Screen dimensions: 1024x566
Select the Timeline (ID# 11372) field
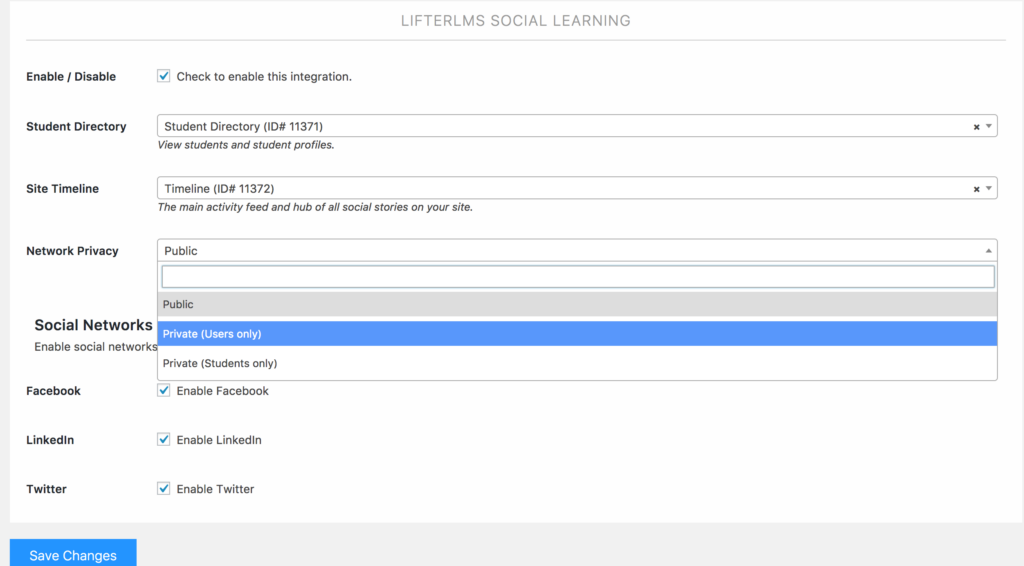coord(577,188)
